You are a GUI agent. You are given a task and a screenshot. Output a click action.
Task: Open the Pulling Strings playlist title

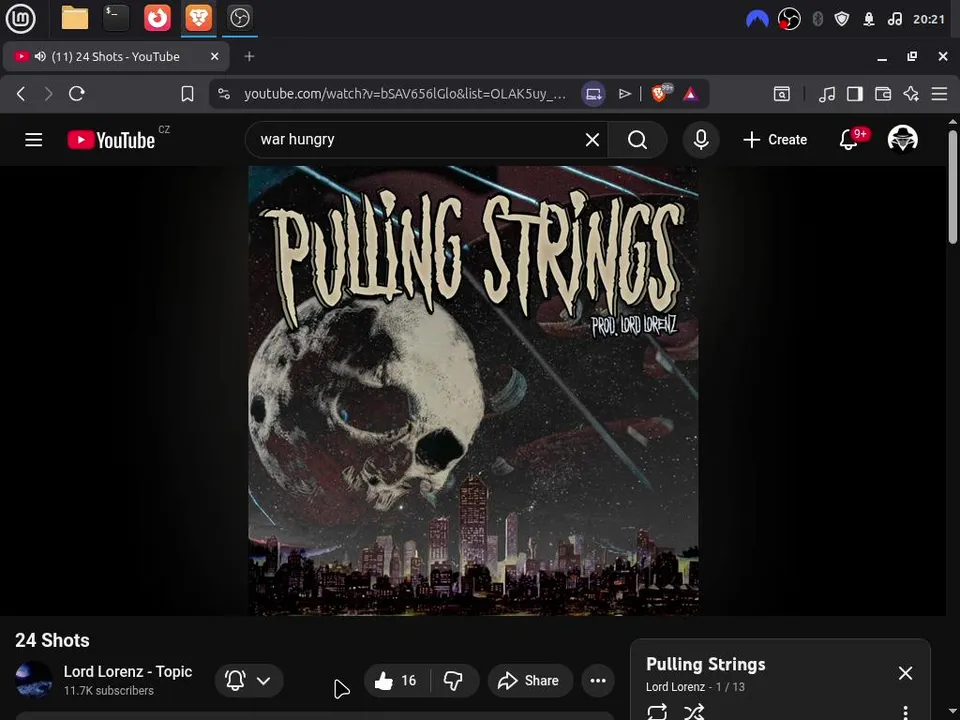[705, 664]
